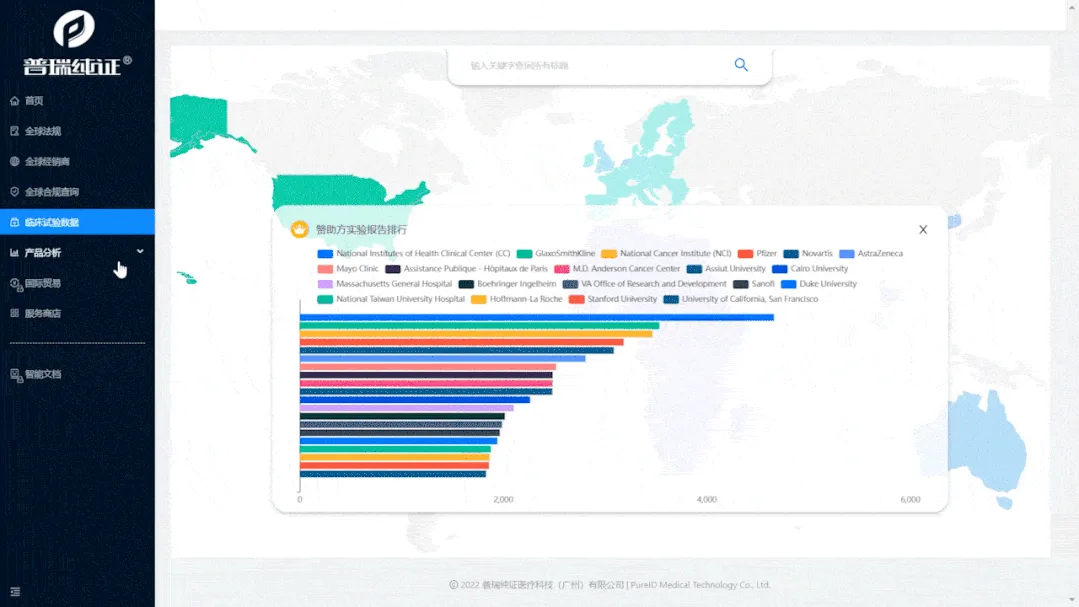1079x607 pixels.
Task: Click the 赞助方实验报告排行 title text
Action: (361, 230)
